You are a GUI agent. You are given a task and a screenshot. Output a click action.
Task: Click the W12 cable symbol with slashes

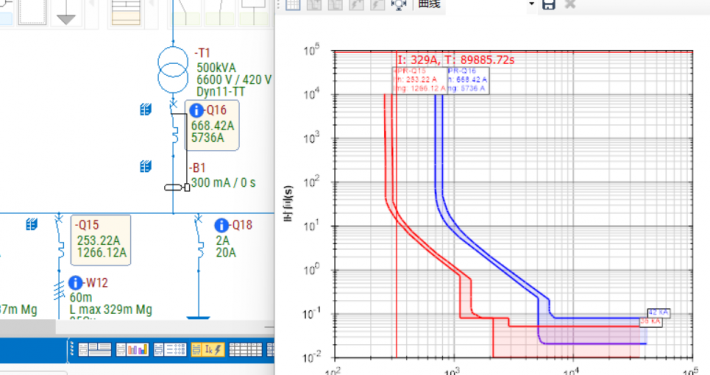pyautogui.click(x=59, y=291)
